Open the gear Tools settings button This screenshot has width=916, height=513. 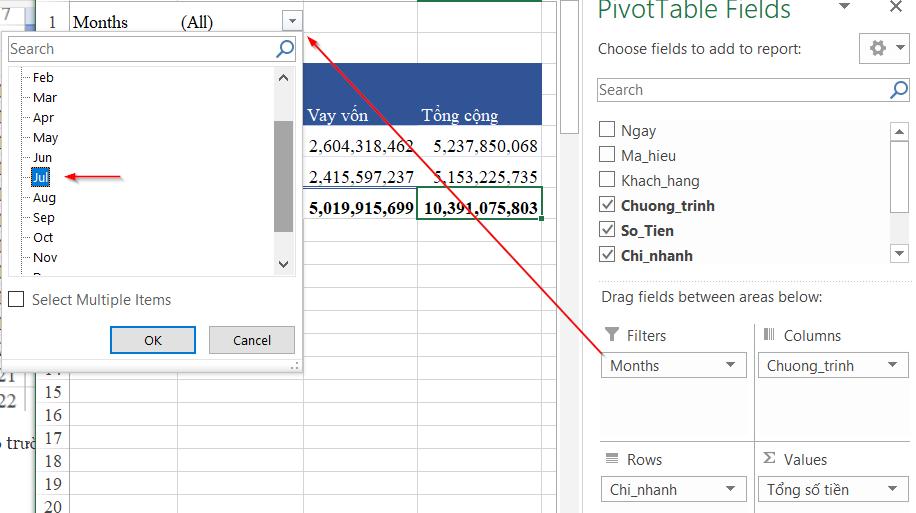pos(884,49)
